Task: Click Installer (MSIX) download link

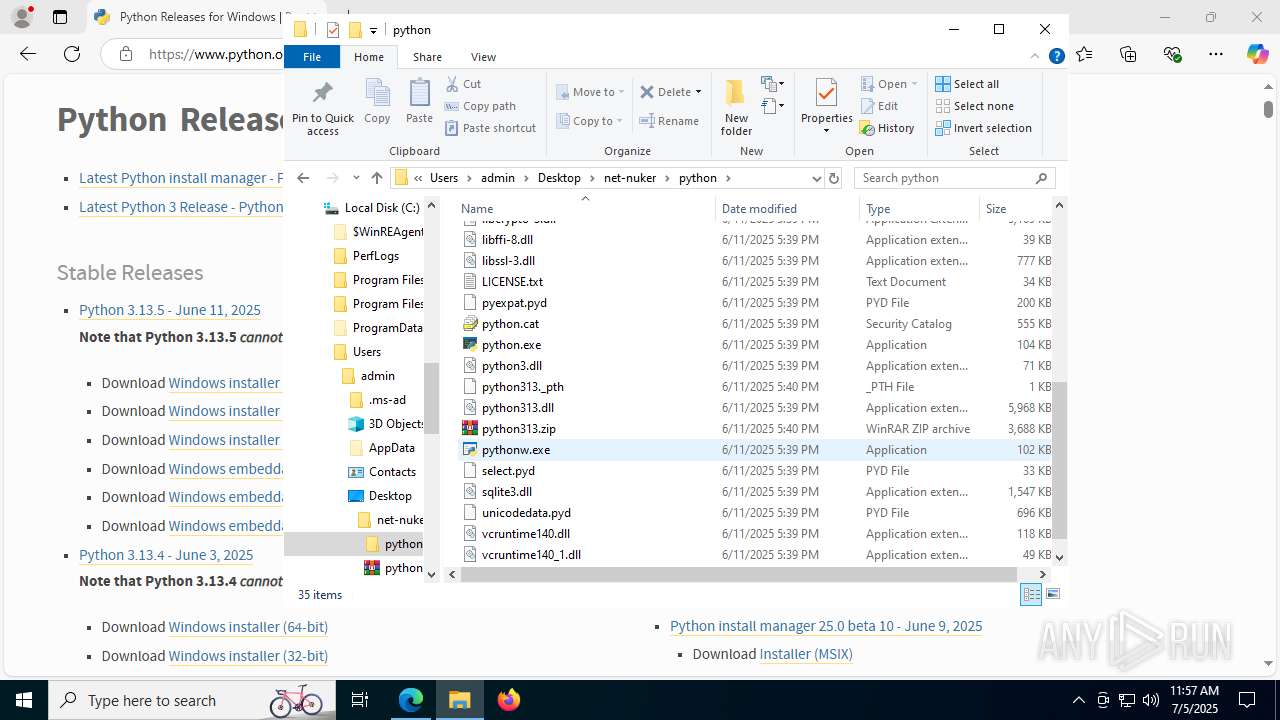Action: 806,654
